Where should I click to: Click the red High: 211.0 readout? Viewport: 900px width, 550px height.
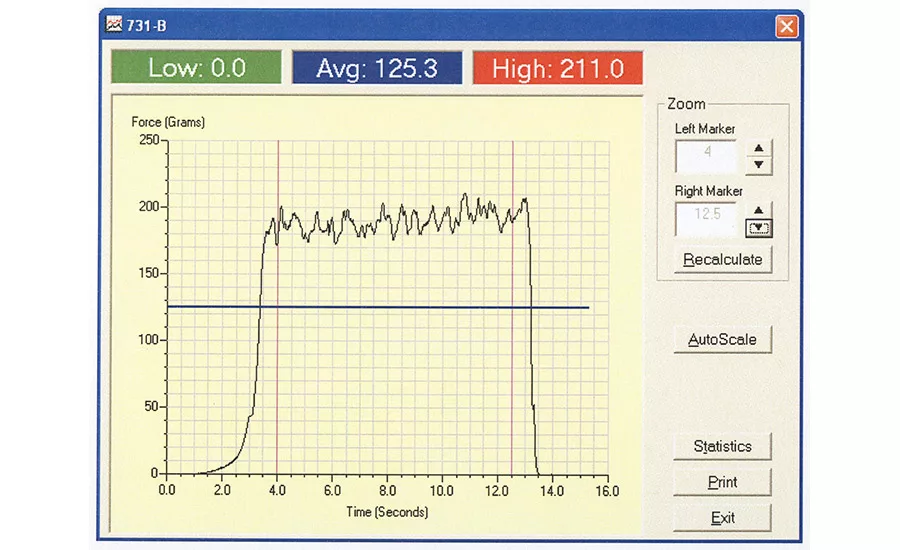[x=557, y=68]
